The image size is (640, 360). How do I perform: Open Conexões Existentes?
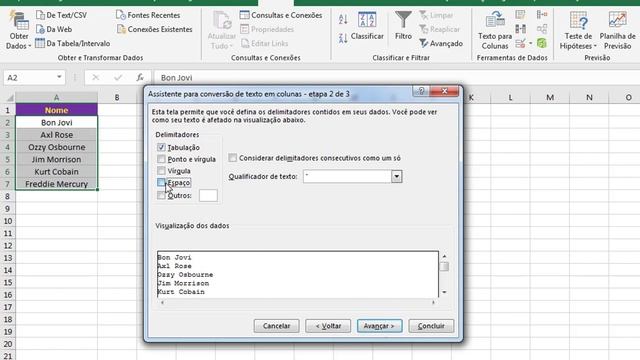click(155, 29)
